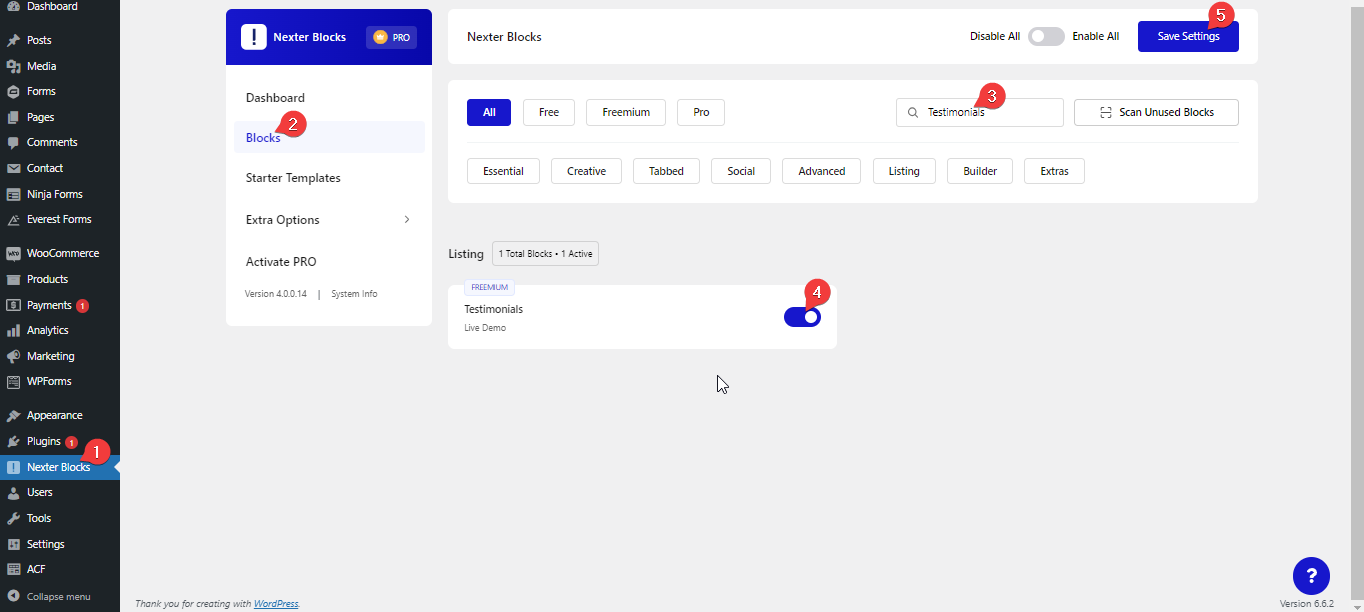This screenshot has height=612, width=1364.
Task: Open Blocks in the Nexter menu
Action: point(264,138)
